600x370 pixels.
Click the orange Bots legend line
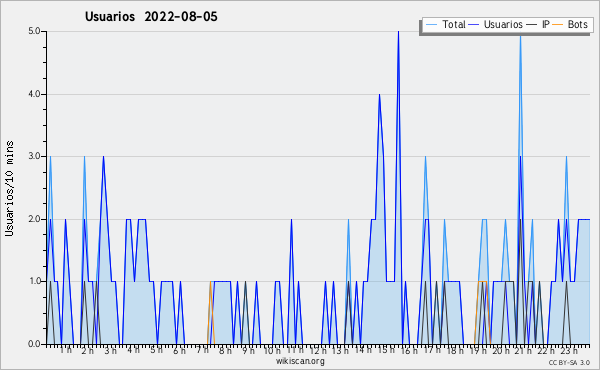tap(558, 25)
